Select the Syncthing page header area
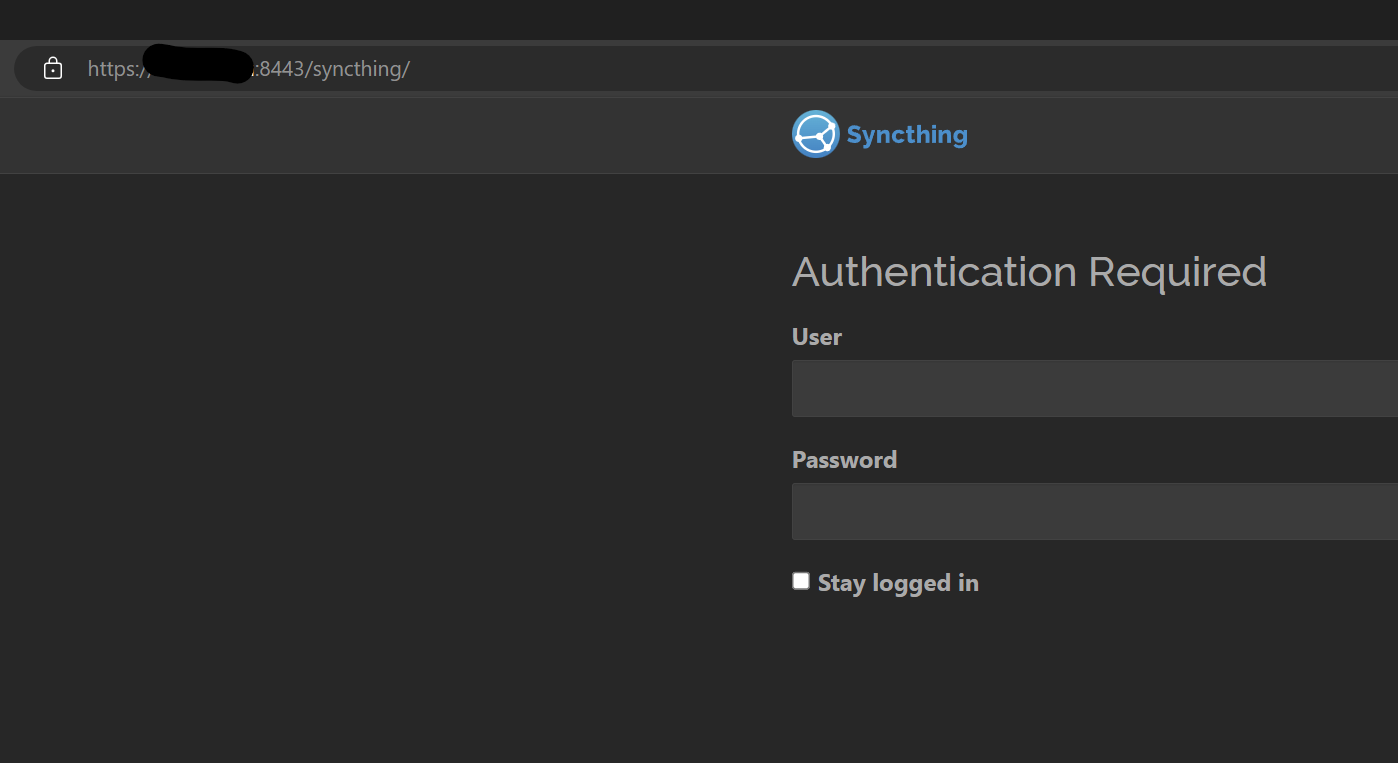Viewport: 1398px width, 763px height. click(880, 133)
